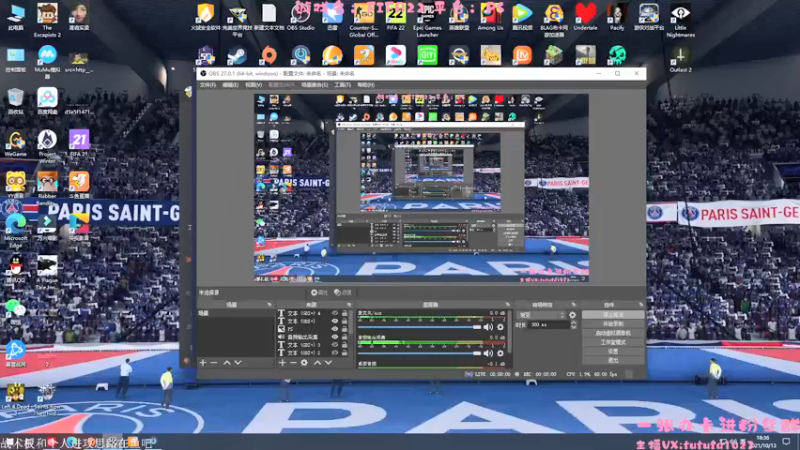Viewport: 800px width, 450px height.
Task: Click the start recording button 开始录制
Action: (613, 324)
